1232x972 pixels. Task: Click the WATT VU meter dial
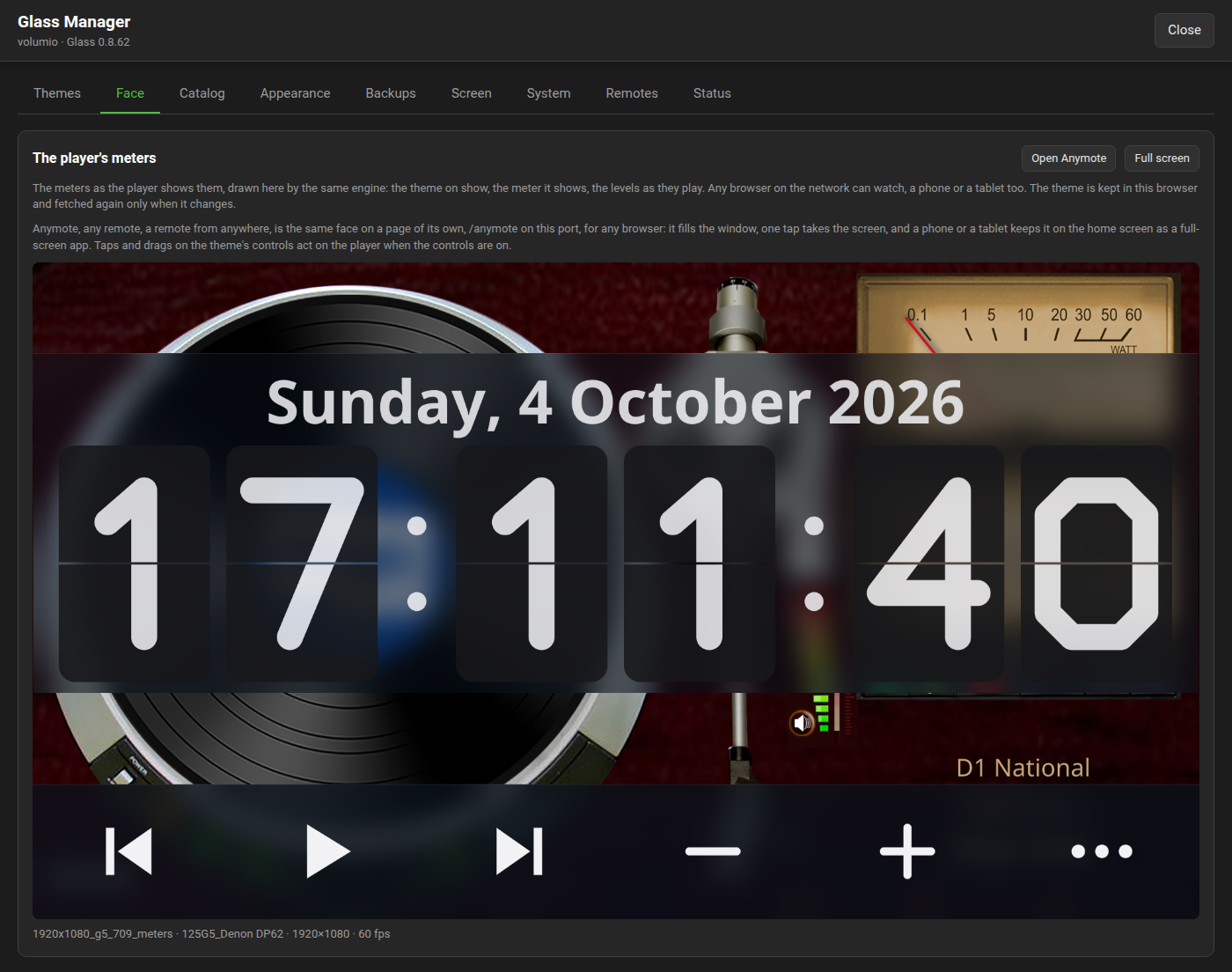pyautogui.click(x=1016, y=314)
